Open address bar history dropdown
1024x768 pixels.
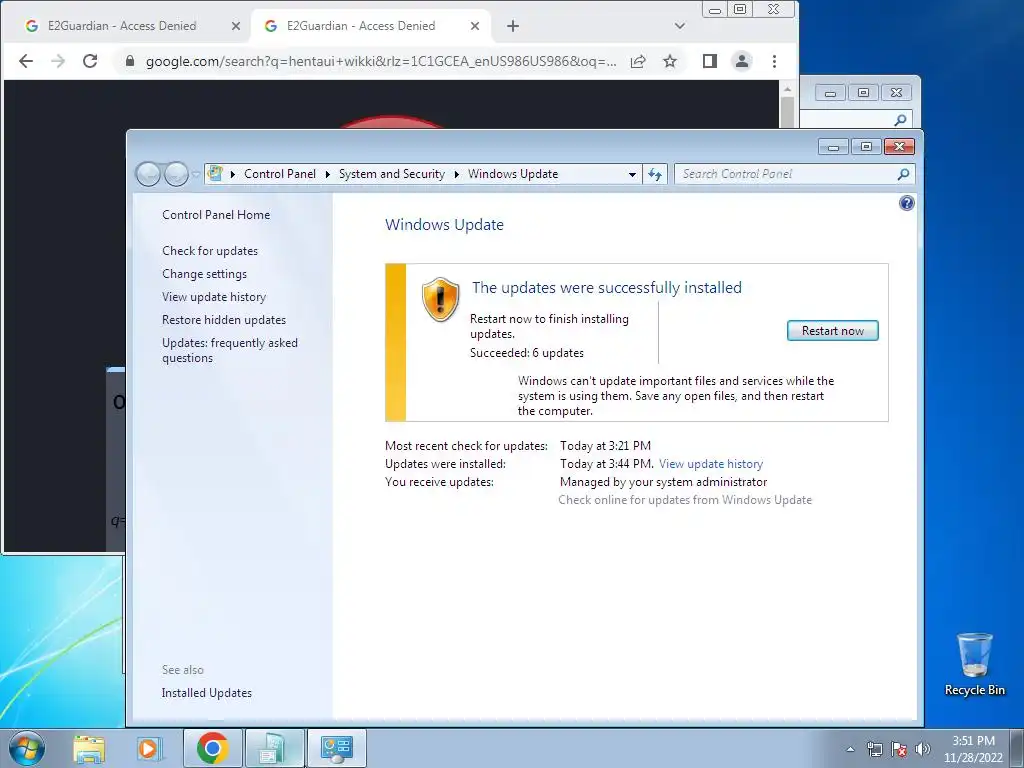click(x=632, y=174)
